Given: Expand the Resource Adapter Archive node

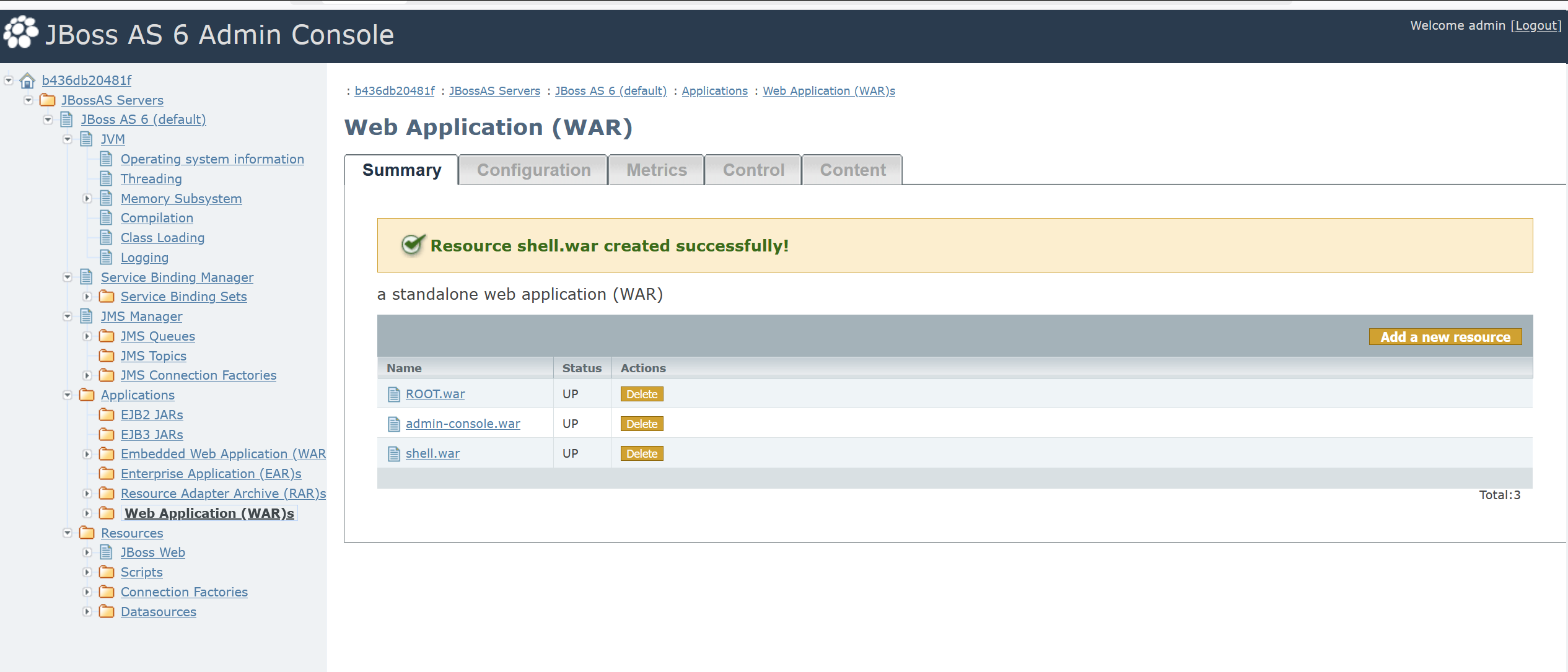Looking at the screenshot, I should point(87,494).
